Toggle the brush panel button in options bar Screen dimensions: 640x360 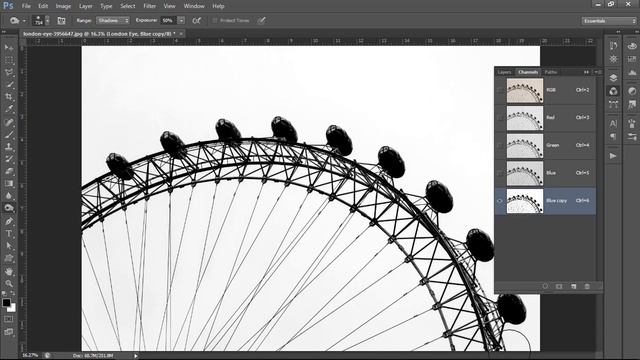[x=61, y=20]
